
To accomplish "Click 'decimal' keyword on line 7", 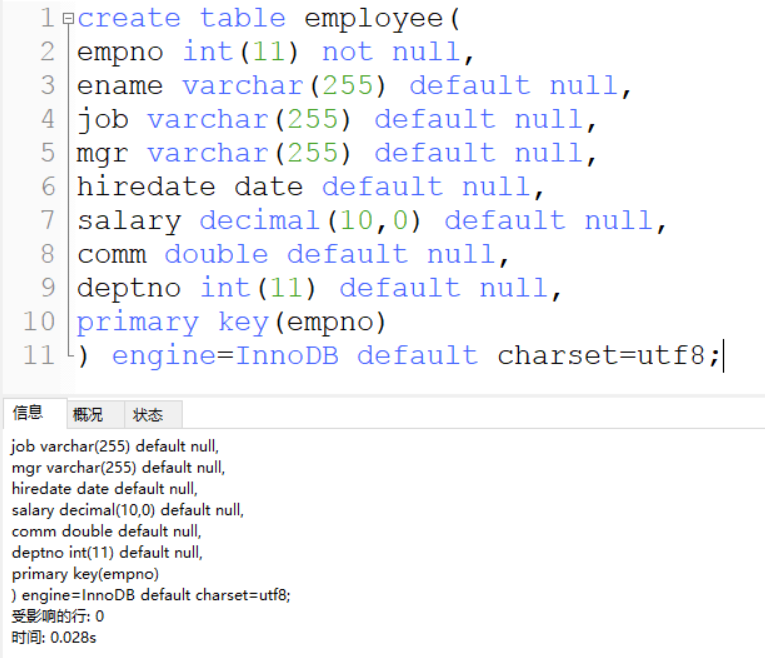I will 260,220.
